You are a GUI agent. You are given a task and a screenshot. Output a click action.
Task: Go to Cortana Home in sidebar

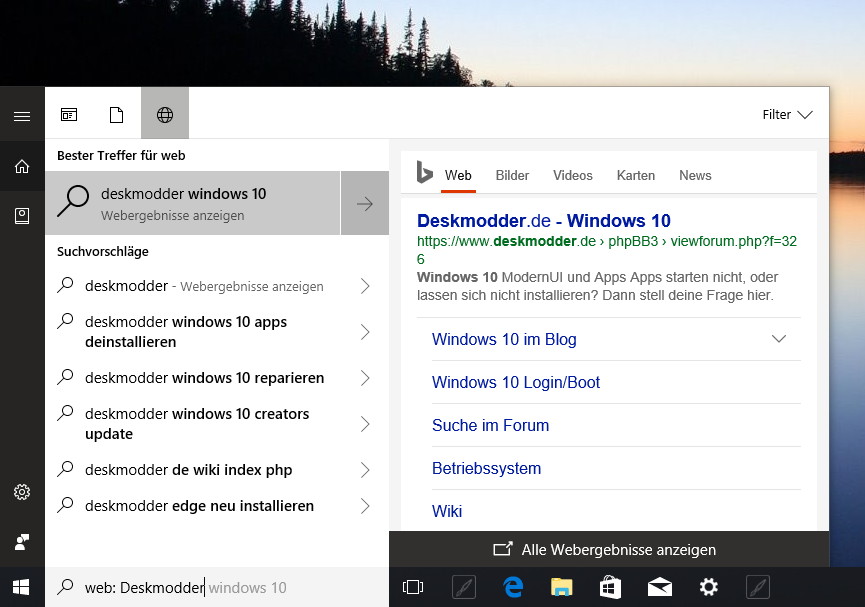(x=22, y=166)
